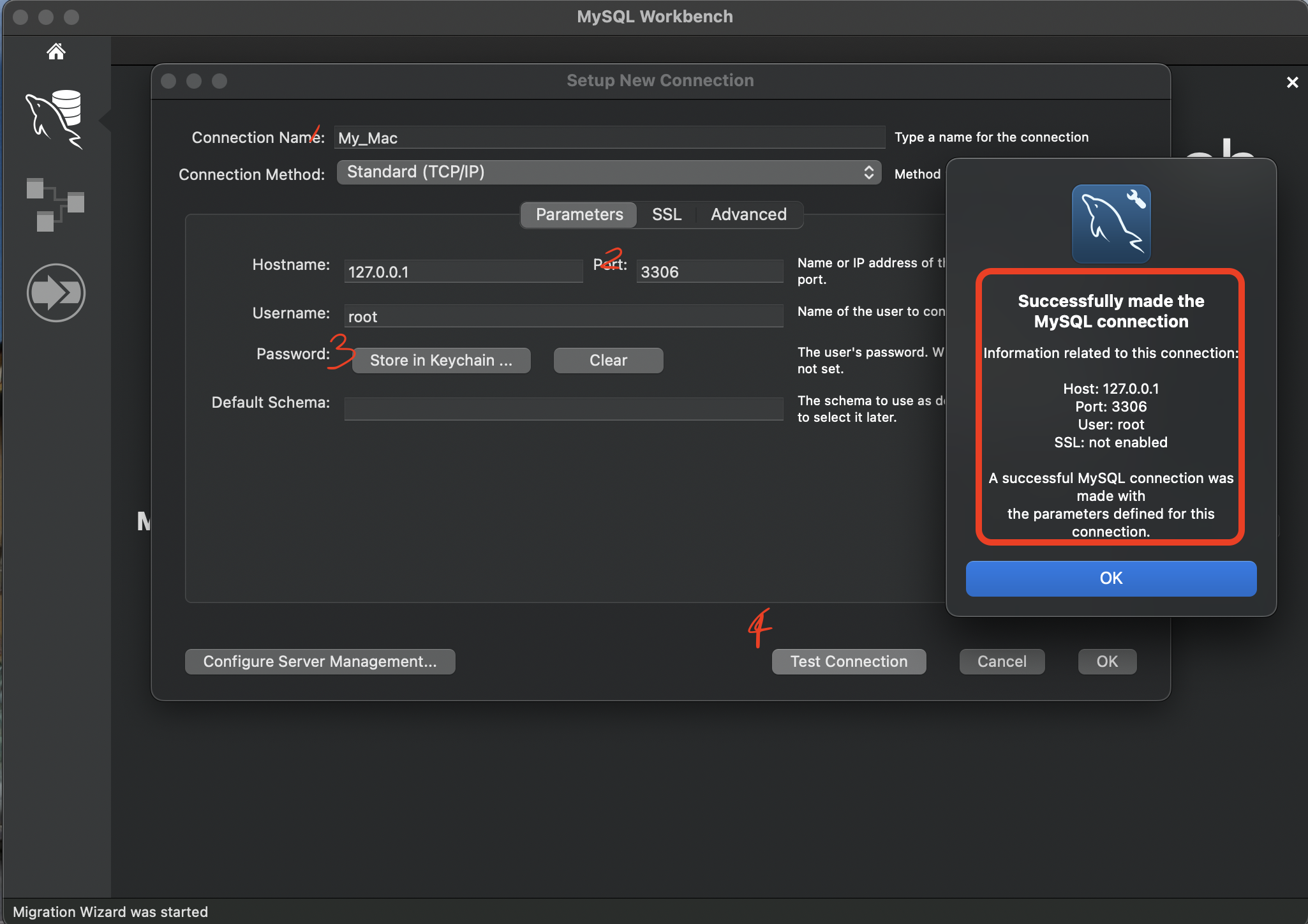Close the tab with X icon
Viewport: 1308px width, 924px height.
tap(1292, 82)
